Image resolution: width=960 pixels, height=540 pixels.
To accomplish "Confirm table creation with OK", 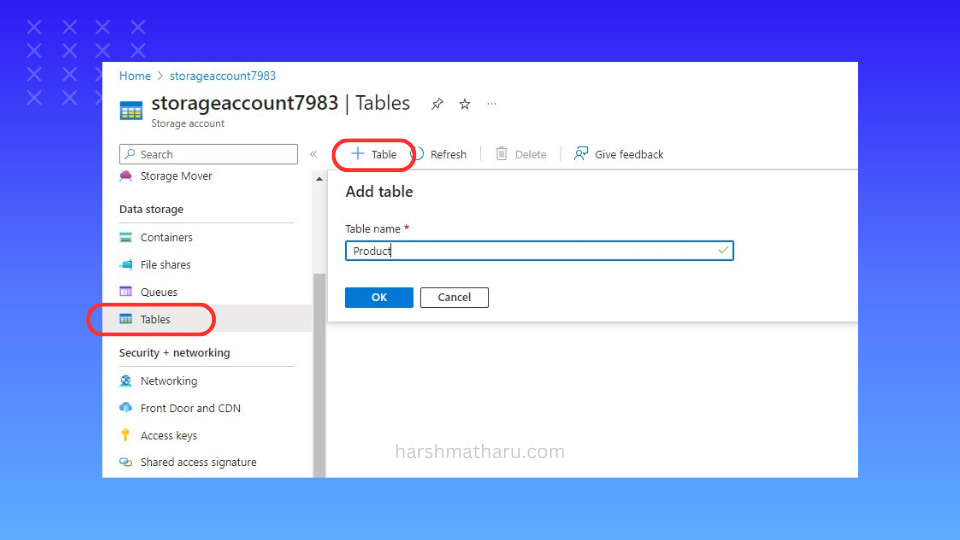I will click(x=379, y=298).
